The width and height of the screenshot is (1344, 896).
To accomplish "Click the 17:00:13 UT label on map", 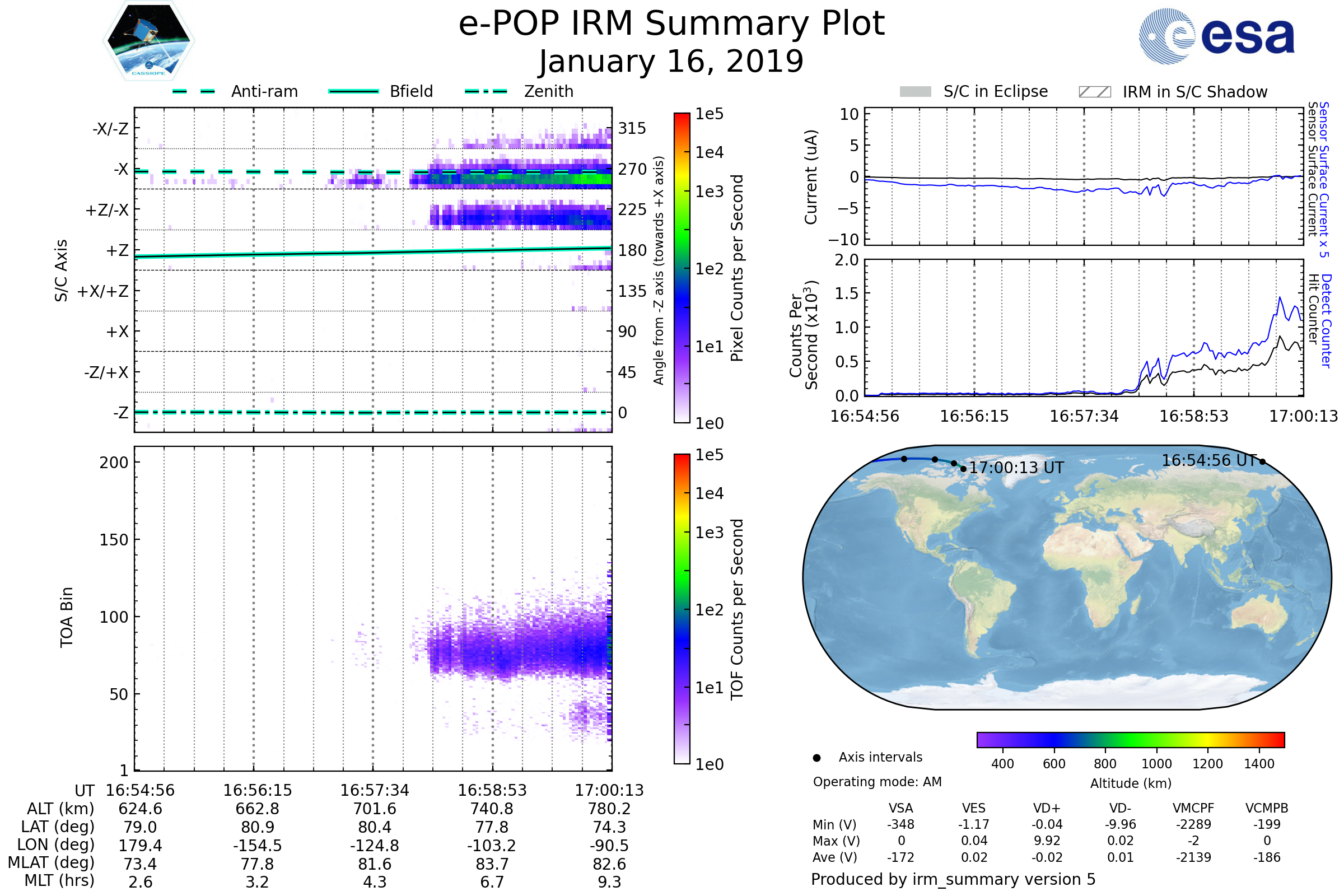I will coord(1016,468).
